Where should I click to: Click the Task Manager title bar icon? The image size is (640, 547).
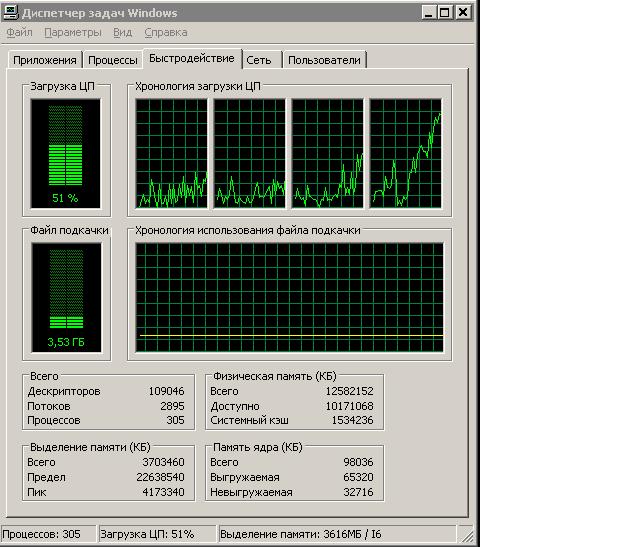[12, 13]
